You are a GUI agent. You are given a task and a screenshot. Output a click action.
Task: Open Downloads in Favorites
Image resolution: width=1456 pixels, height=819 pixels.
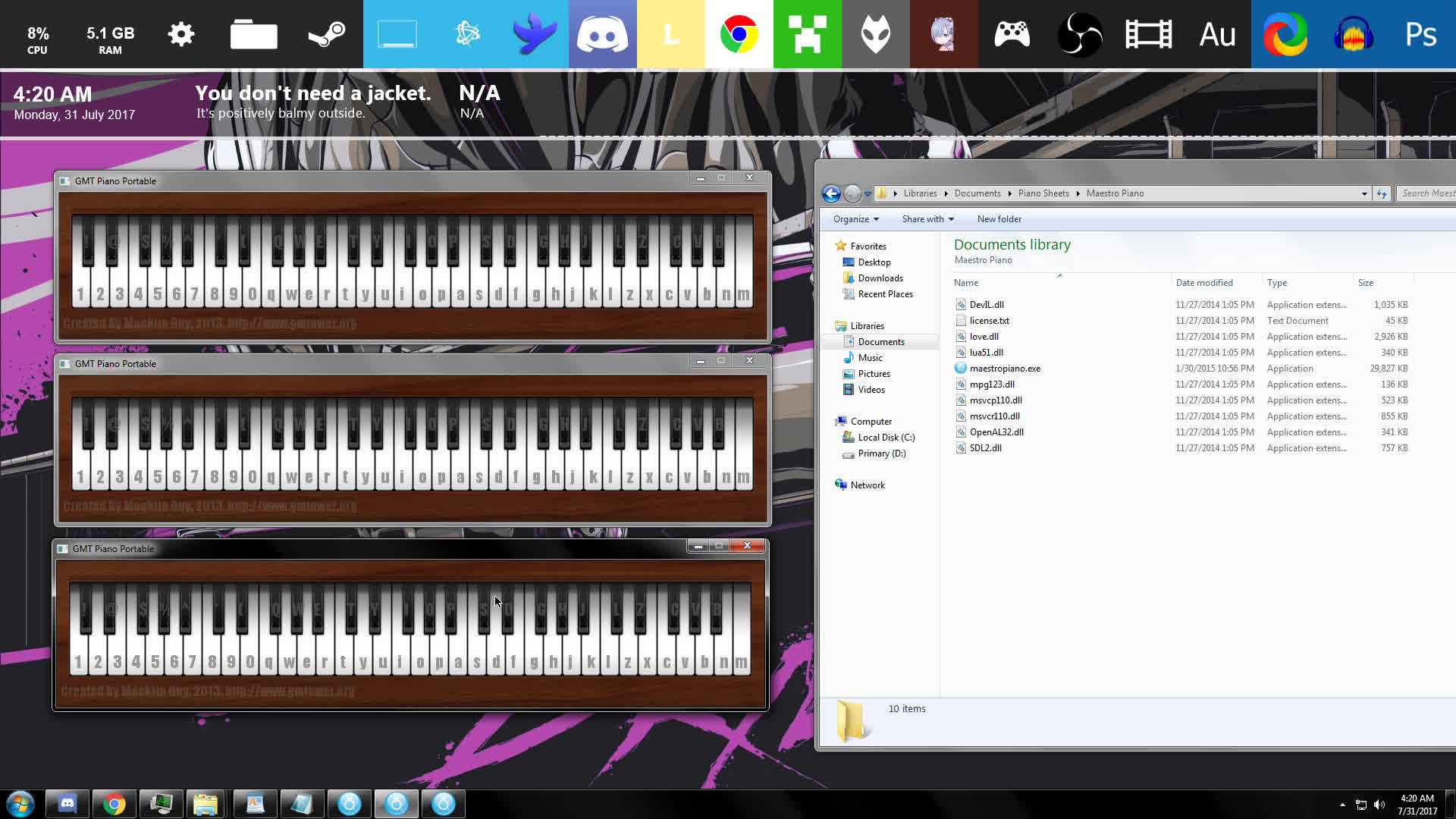[x=880, y=278]
